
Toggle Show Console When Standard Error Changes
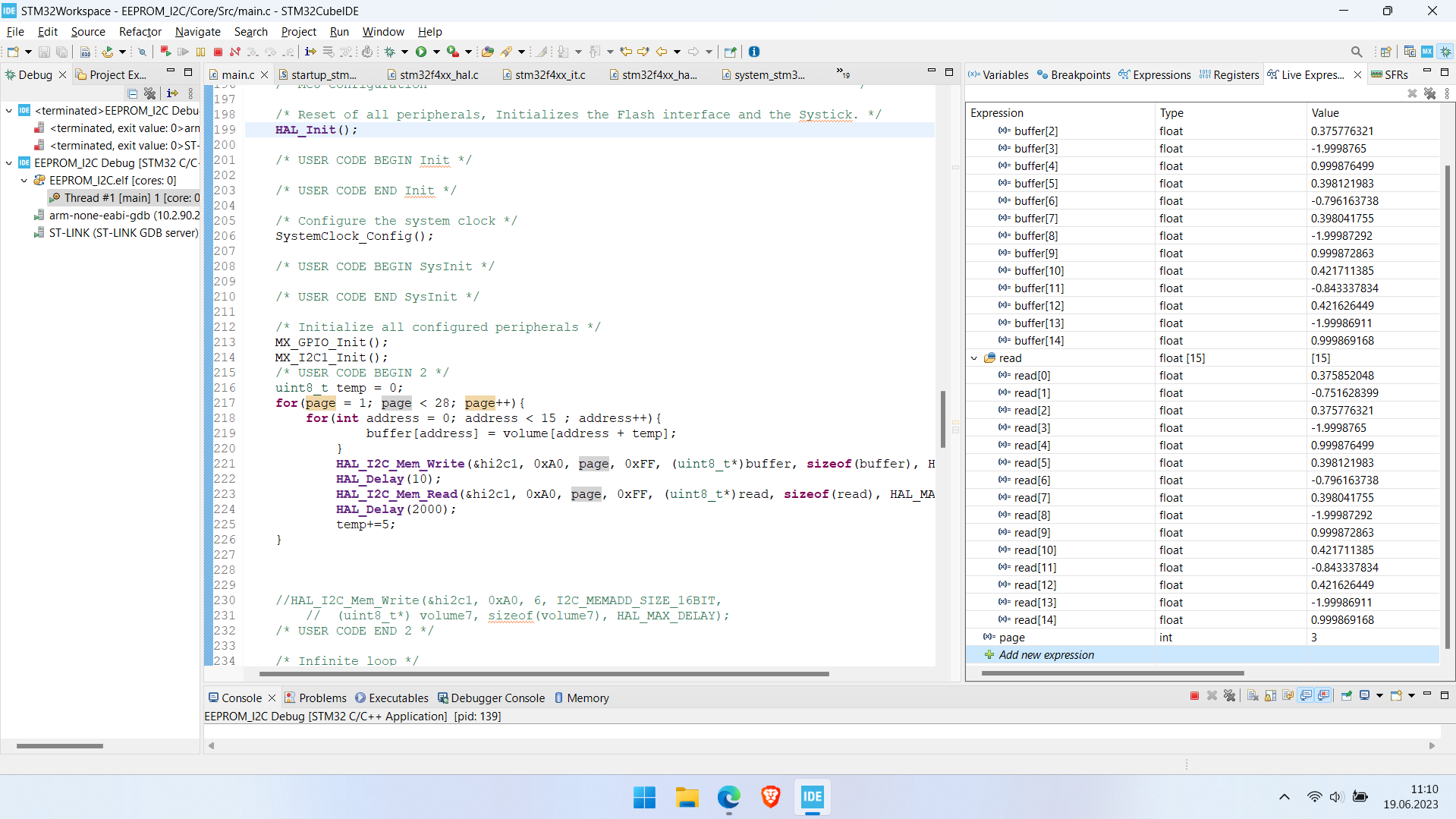click(1324, 696)
